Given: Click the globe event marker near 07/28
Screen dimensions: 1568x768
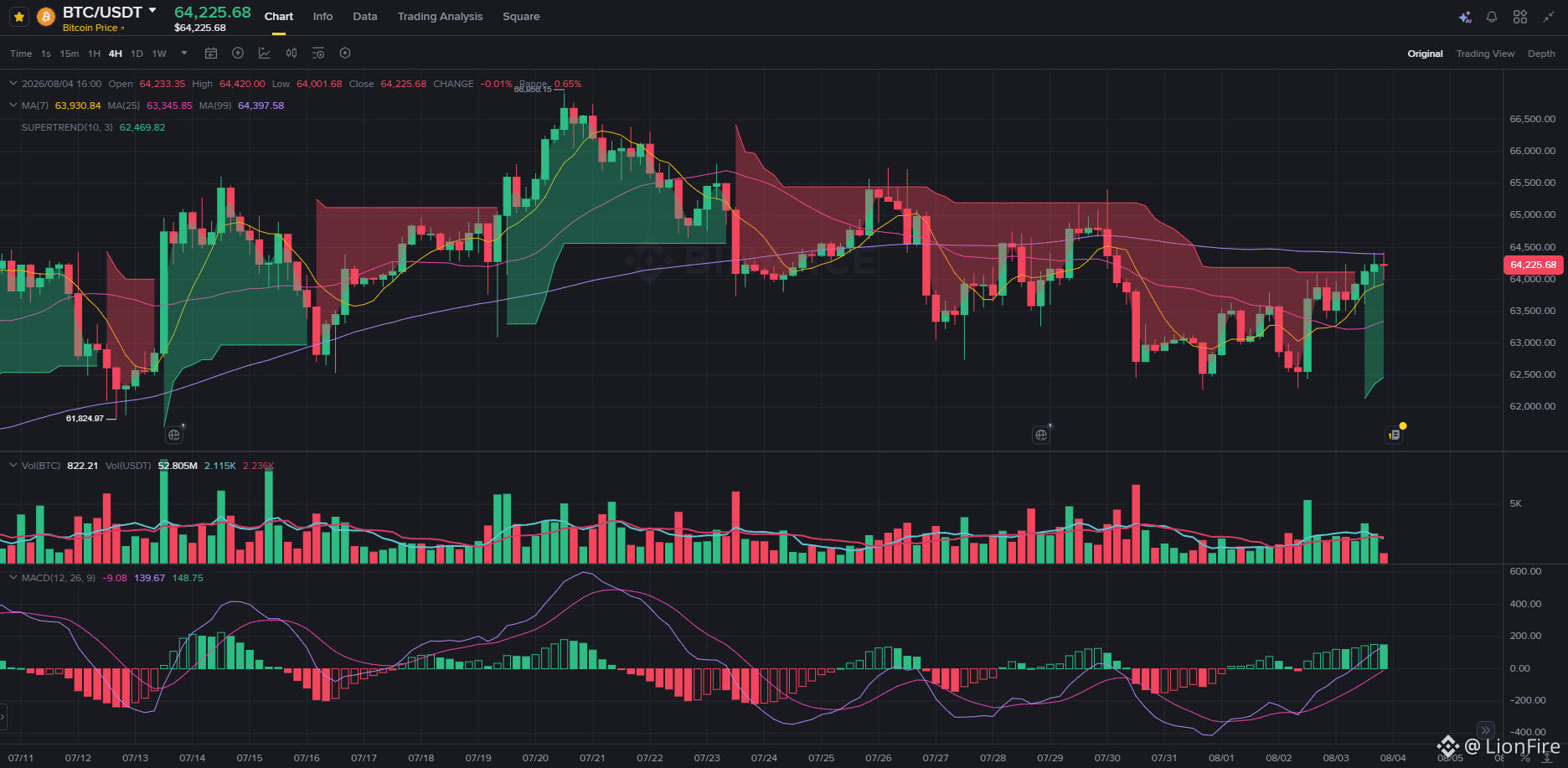Looking at the screenshot, I should pos(1041,436).
